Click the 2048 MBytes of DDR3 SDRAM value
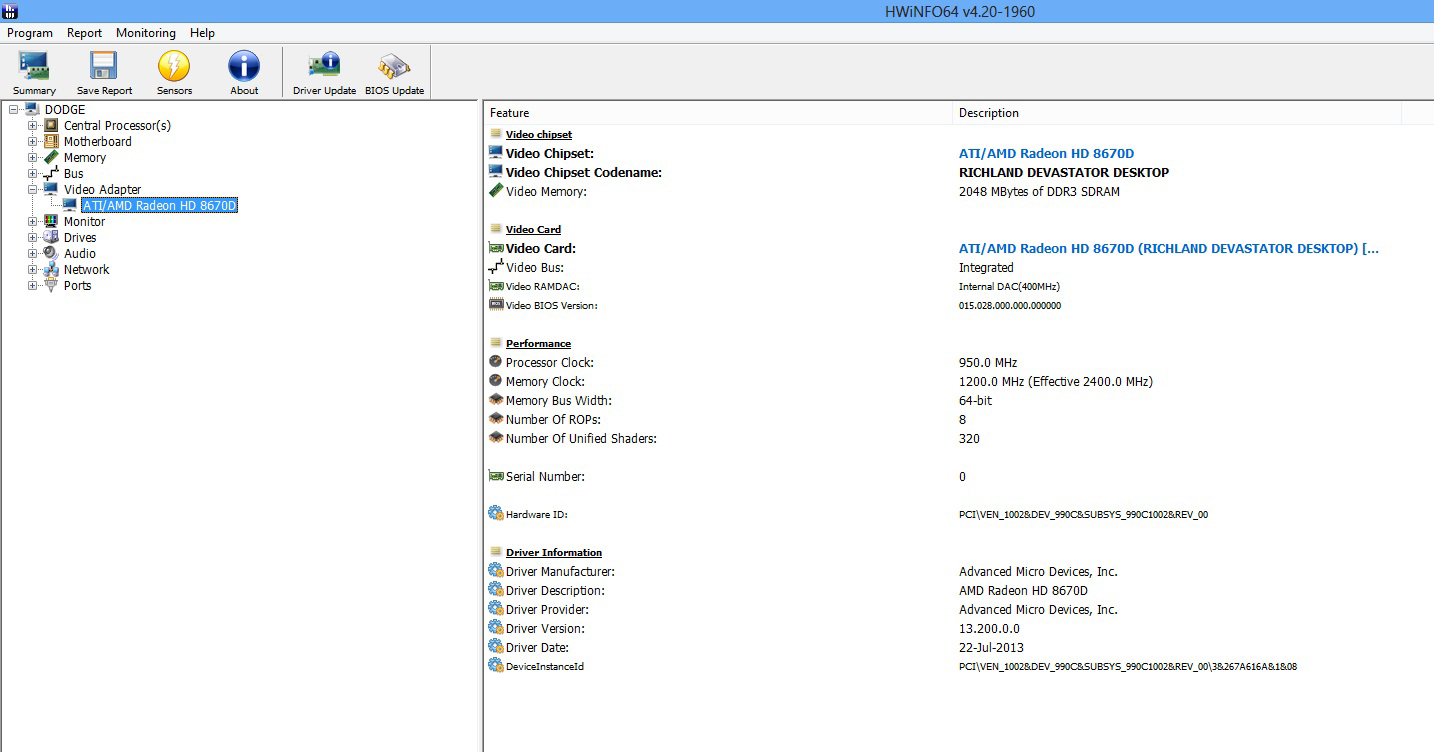This screenshot has width=1434, height=752. point(1039,191)
